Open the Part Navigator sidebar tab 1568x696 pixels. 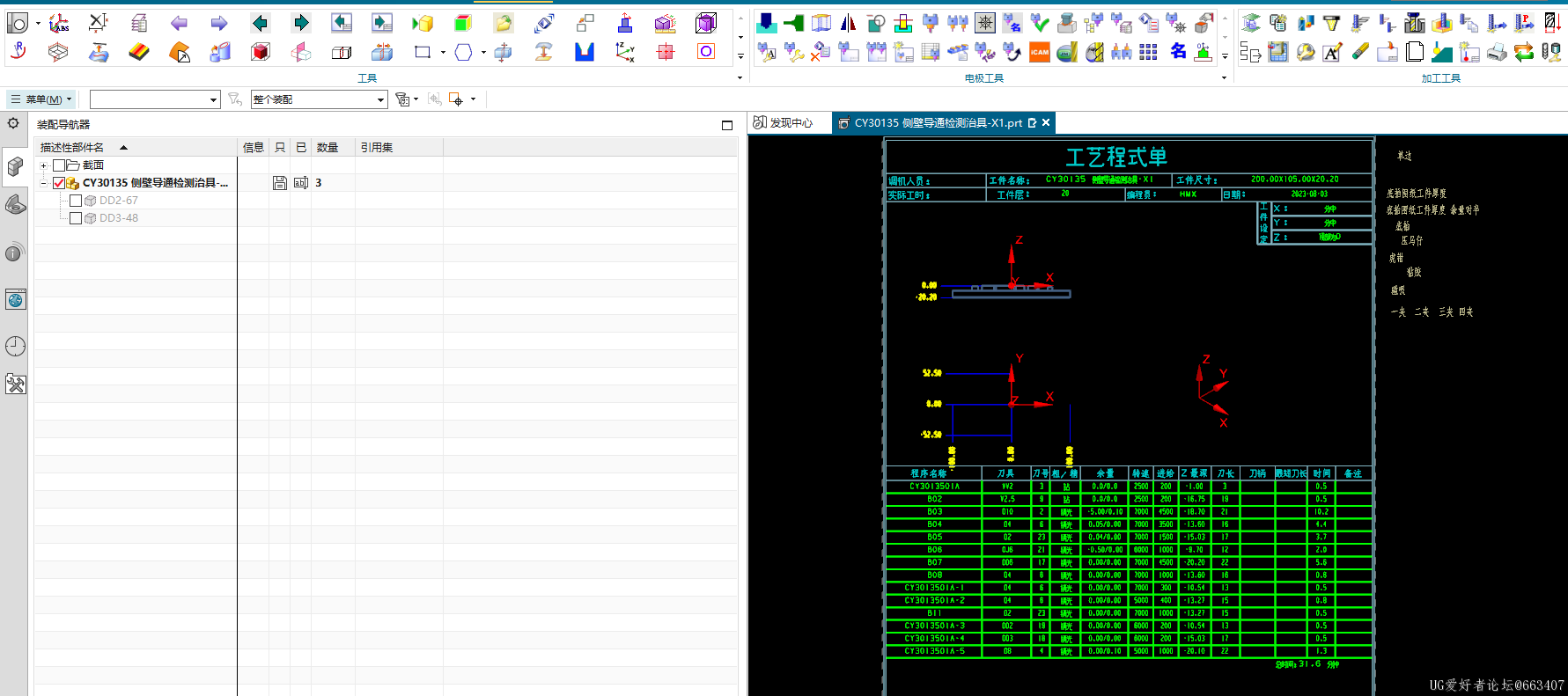click(15, 207)
